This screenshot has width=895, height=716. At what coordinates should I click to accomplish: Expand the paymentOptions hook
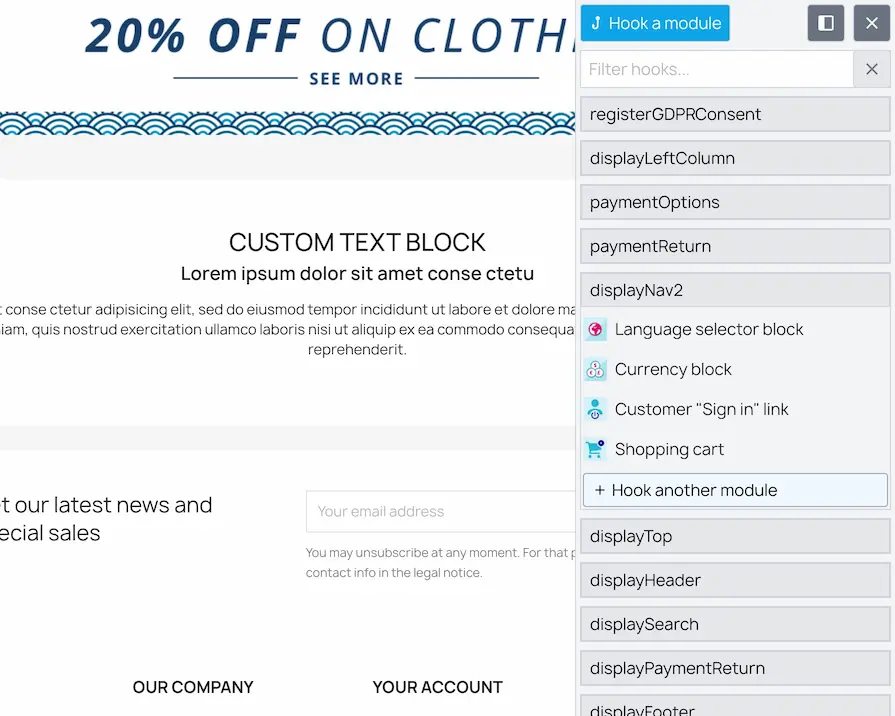coord(735,202)
